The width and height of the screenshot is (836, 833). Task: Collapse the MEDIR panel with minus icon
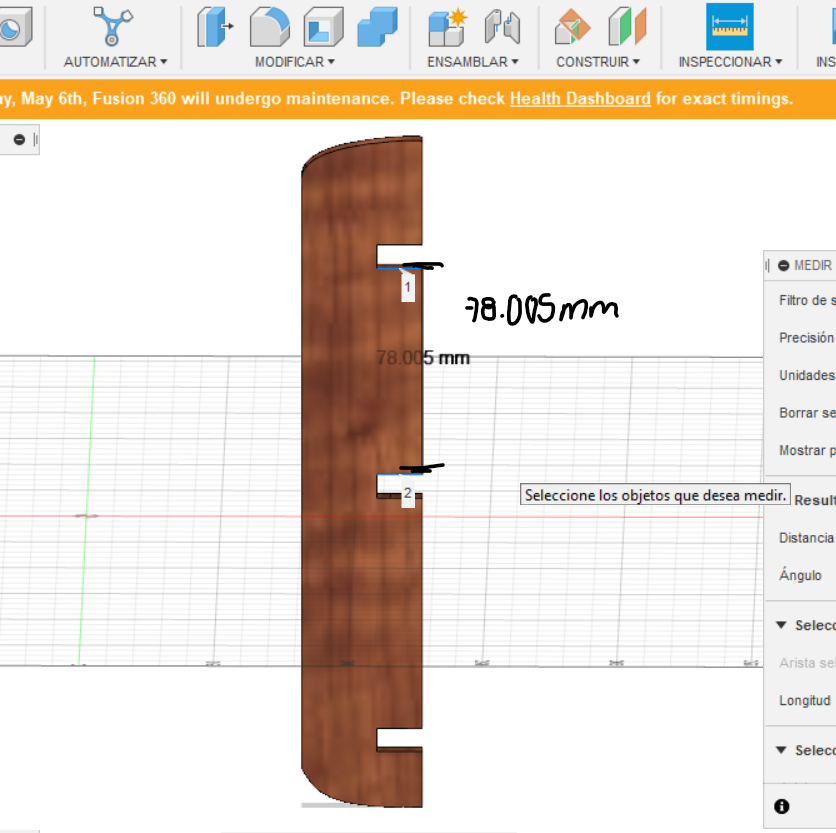(783, 266)
